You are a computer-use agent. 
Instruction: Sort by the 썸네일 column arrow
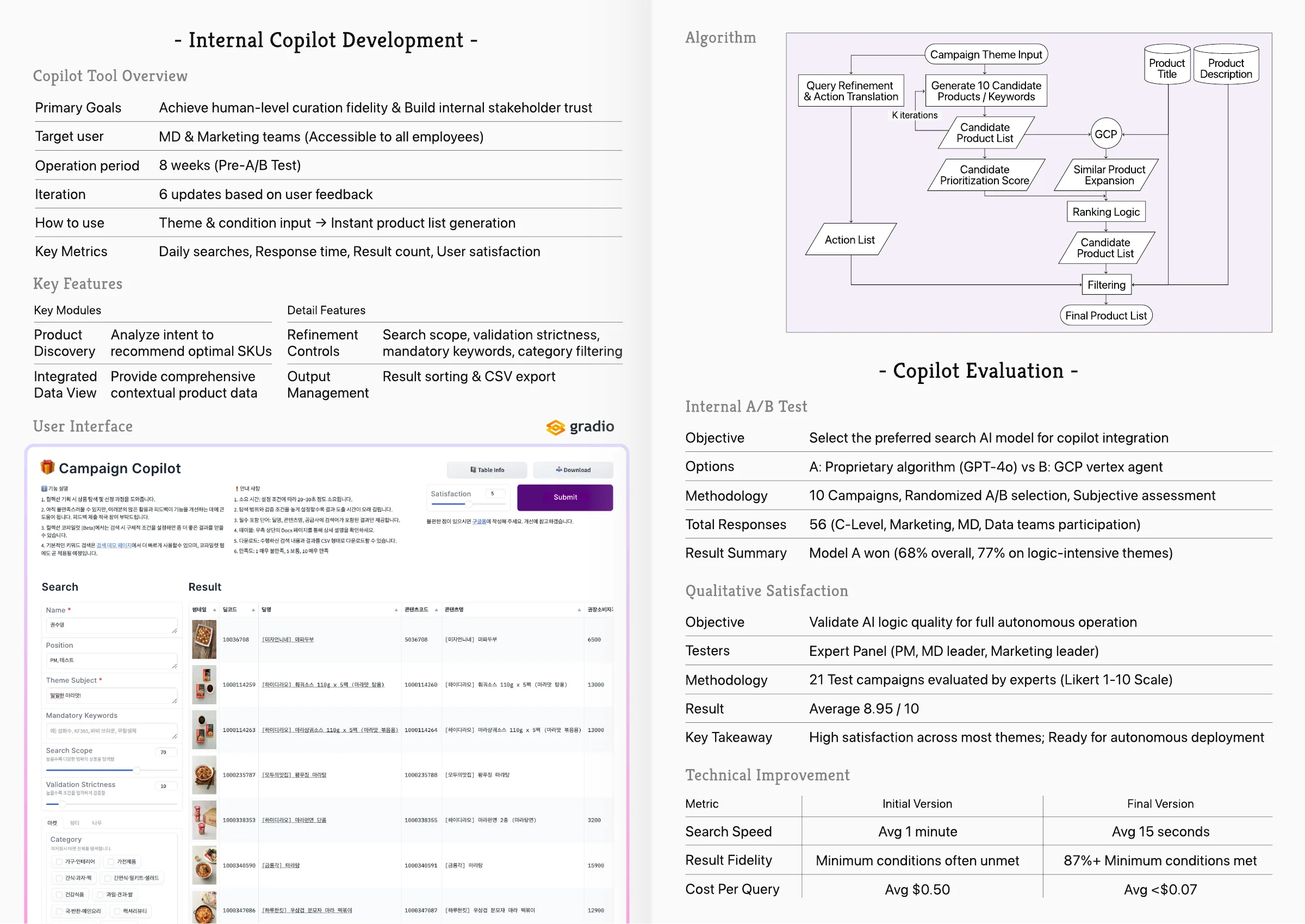click(214, 610)
